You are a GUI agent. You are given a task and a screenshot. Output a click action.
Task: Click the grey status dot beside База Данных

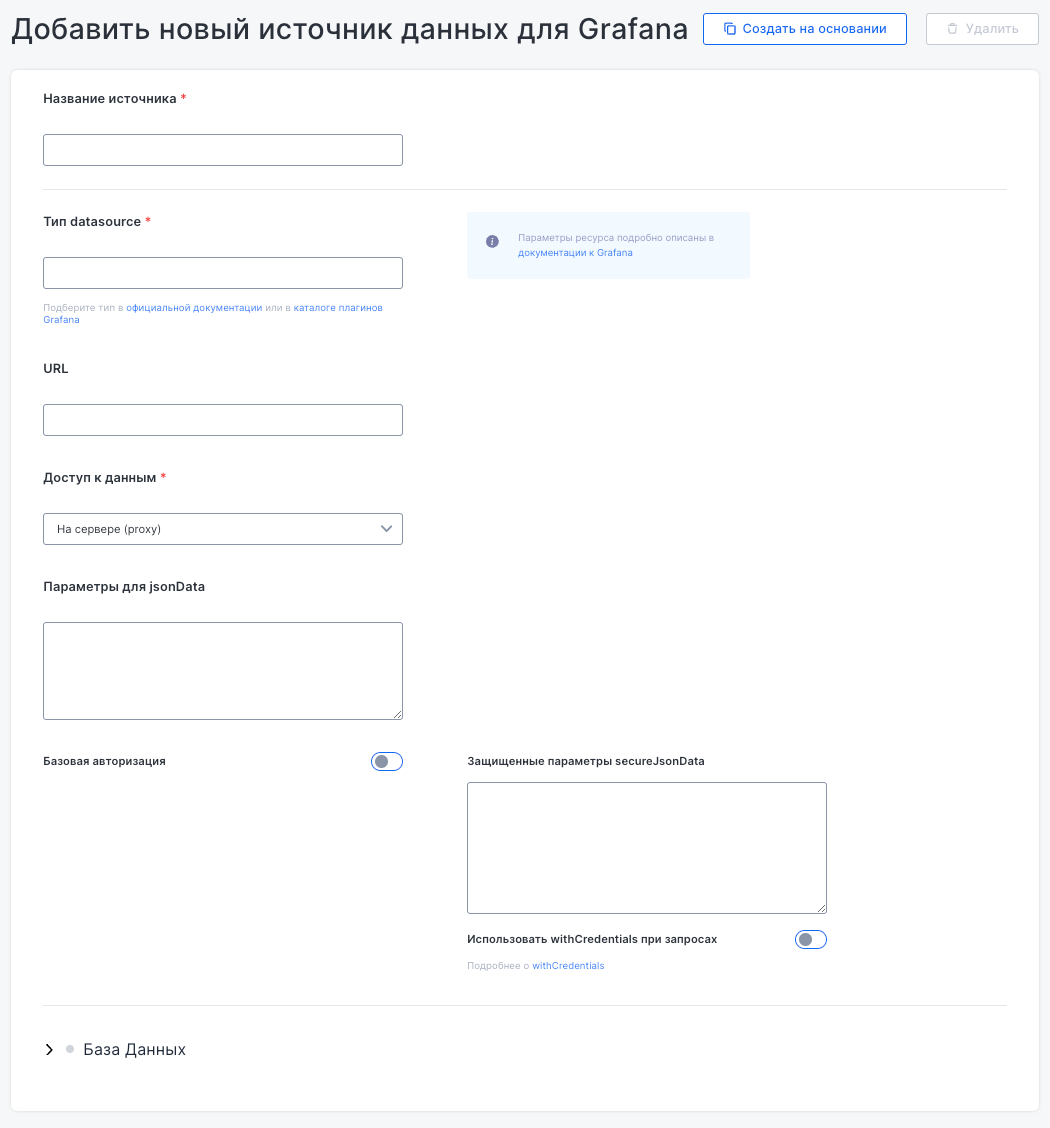click(70, 1049)
